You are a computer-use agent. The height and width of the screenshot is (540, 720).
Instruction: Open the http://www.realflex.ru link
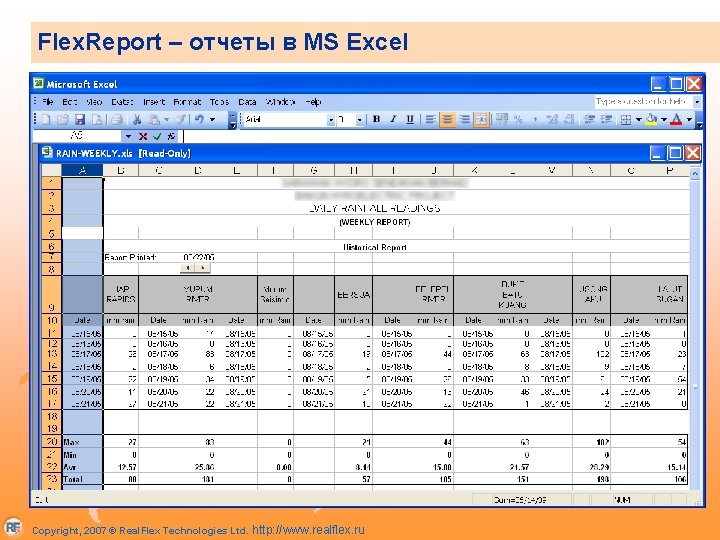(308, 529)
